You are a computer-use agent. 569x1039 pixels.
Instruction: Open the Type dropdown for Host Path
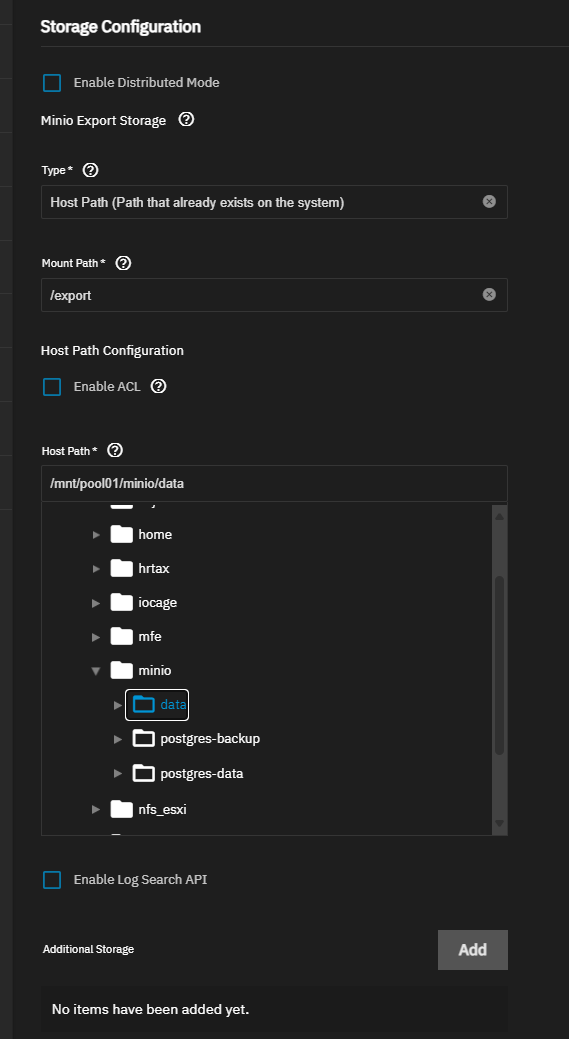coord(274,202)
